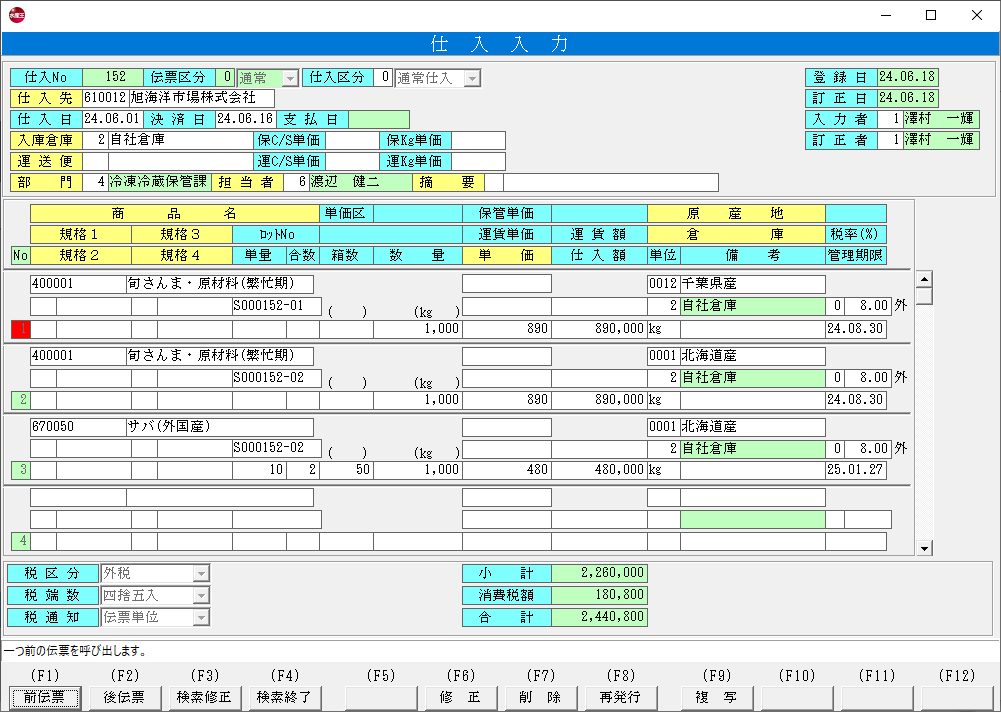Image resolution: width=1001 pixels, height=712 pixels.
Task: Click the scroll down arrow of item list
Action: [924, 547]
